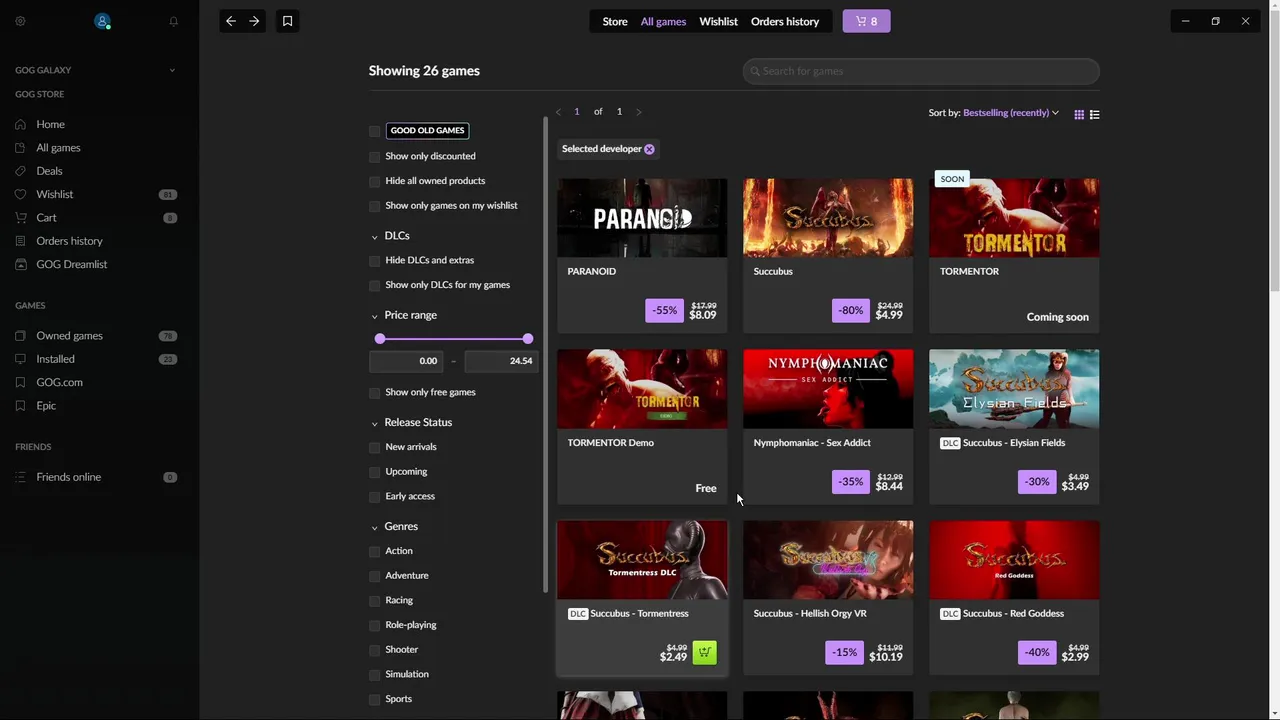Open the PARANOID game title
The image size is (1280, 720).
tap(591, 271)
